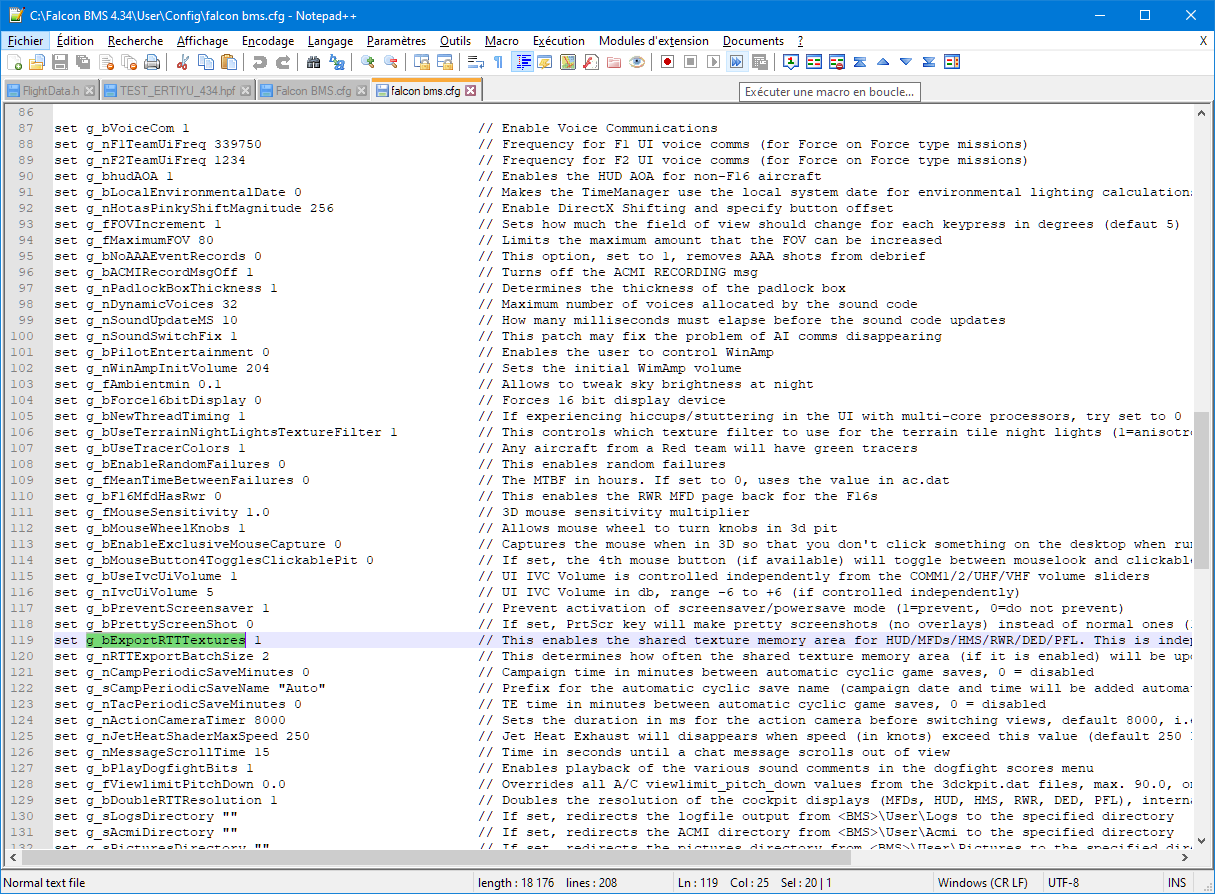Screen dimensions: 1215x894
Task: Toggle word wrap toolbar icon
Action: [x=476, y=62]
